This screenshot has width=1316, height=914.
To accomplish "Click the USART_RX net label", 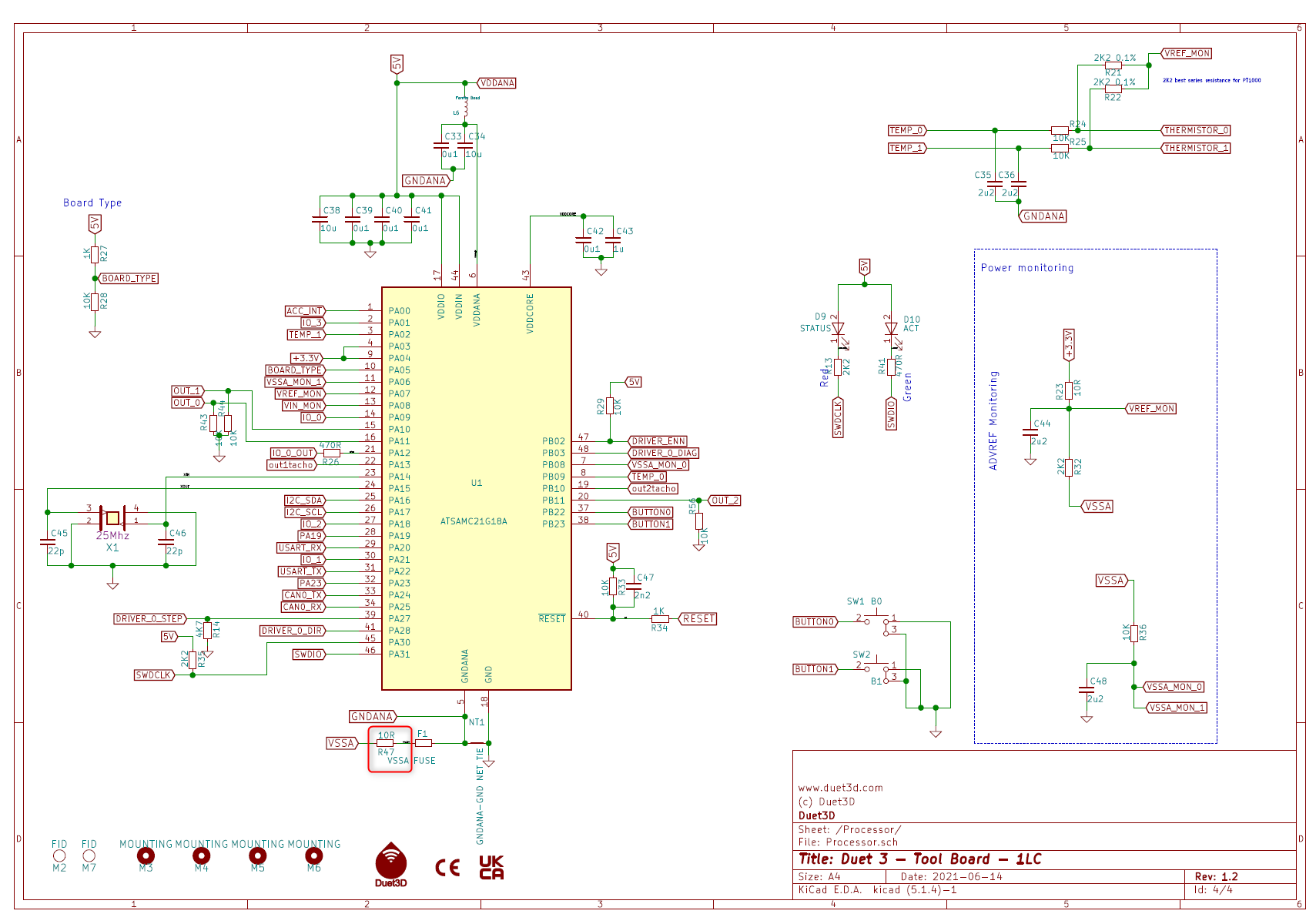I will [x=301, y=547].
